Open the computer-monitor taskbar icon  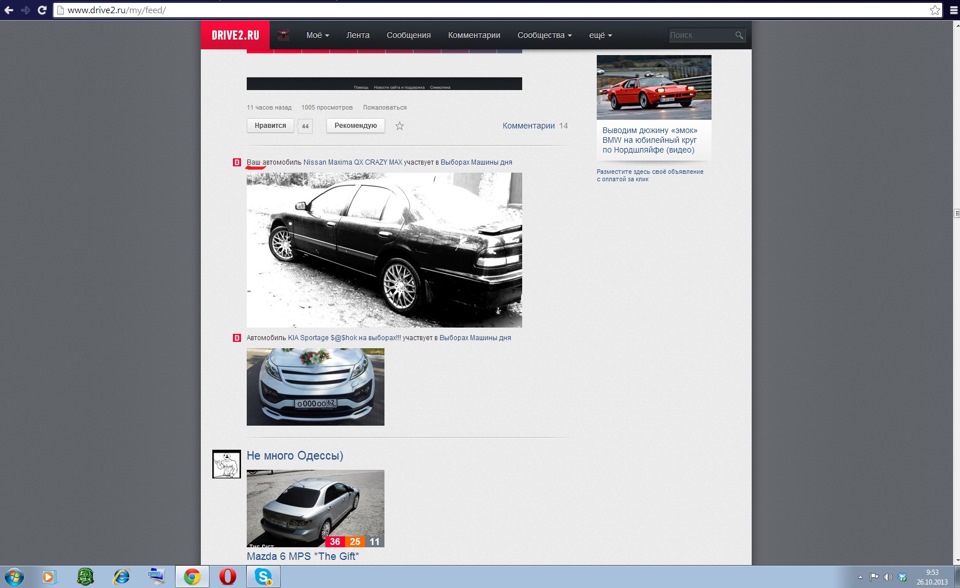(157, 576)
